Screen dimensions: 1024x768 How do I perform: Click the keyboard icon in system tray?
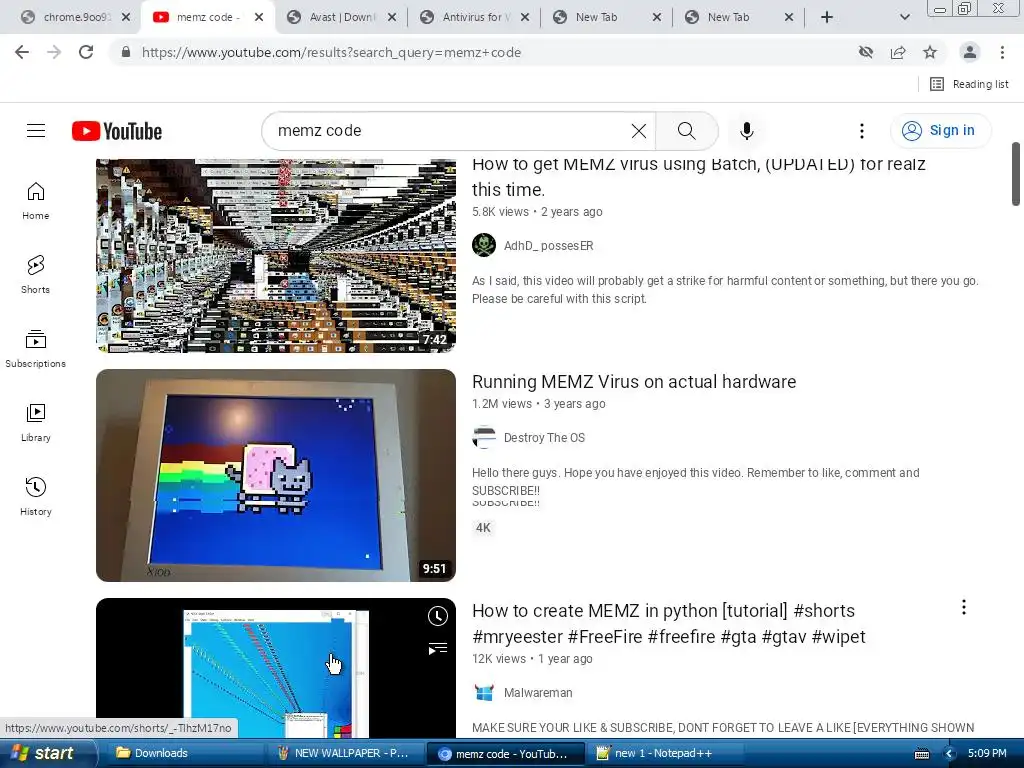(x=921, y=754)
